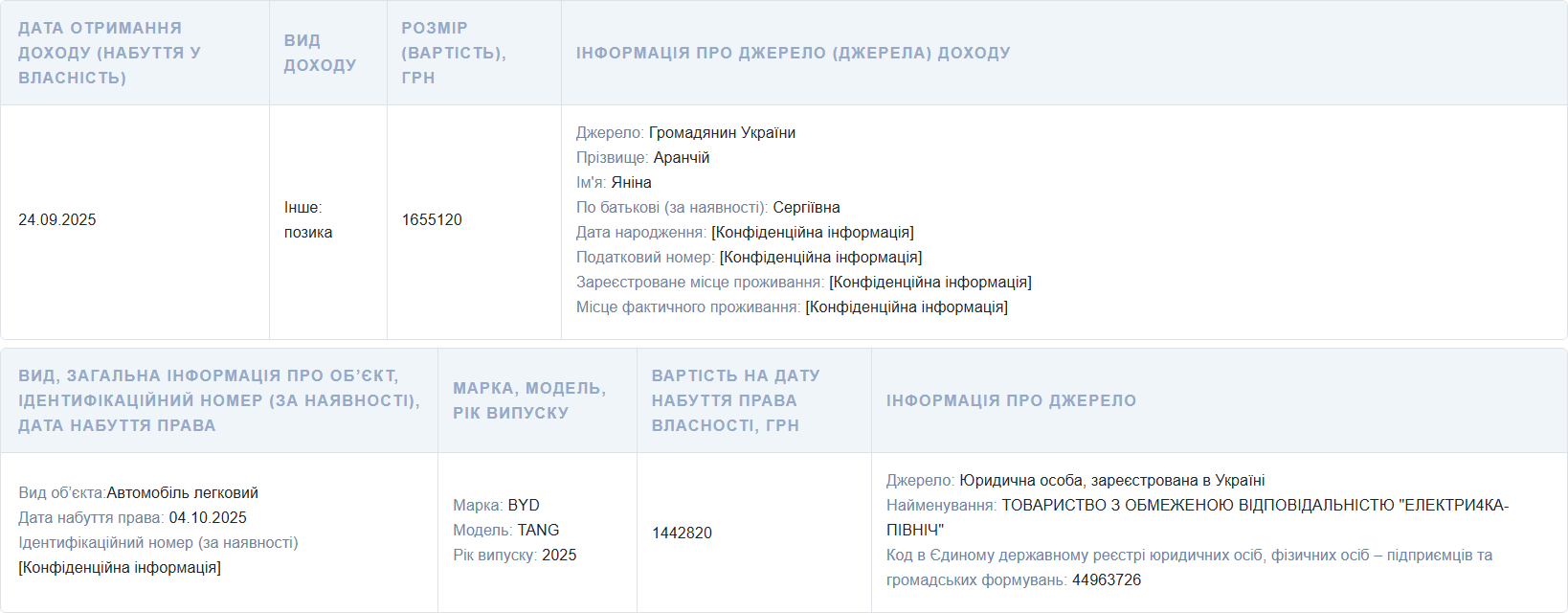This screenshot has height=613, width=1568.
Task: Click the "Інформація про джерело (джерела) доходу" header
Action: coord(793,53)
